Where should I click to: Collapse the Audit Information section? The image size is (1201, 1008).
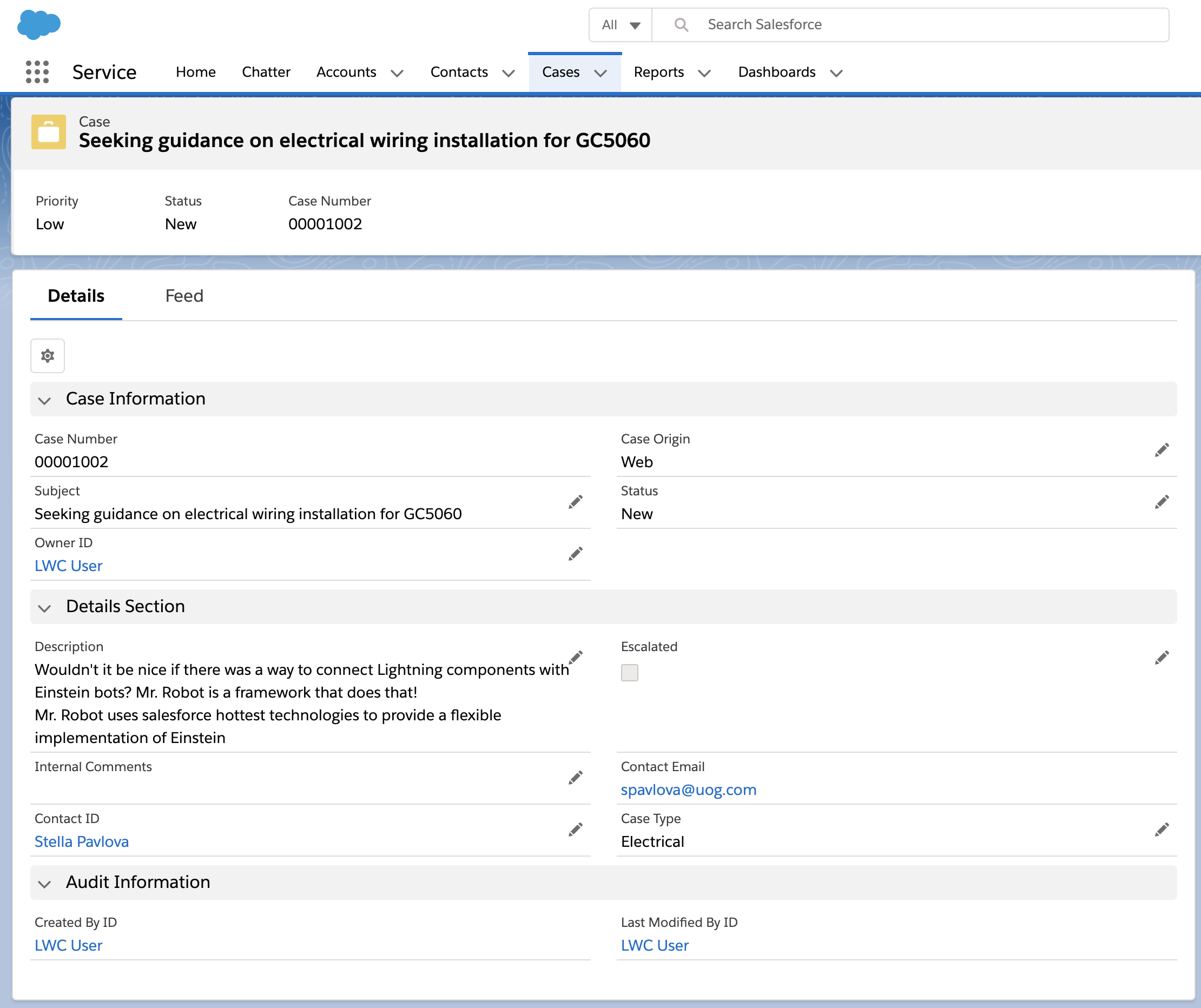(44, 884)
